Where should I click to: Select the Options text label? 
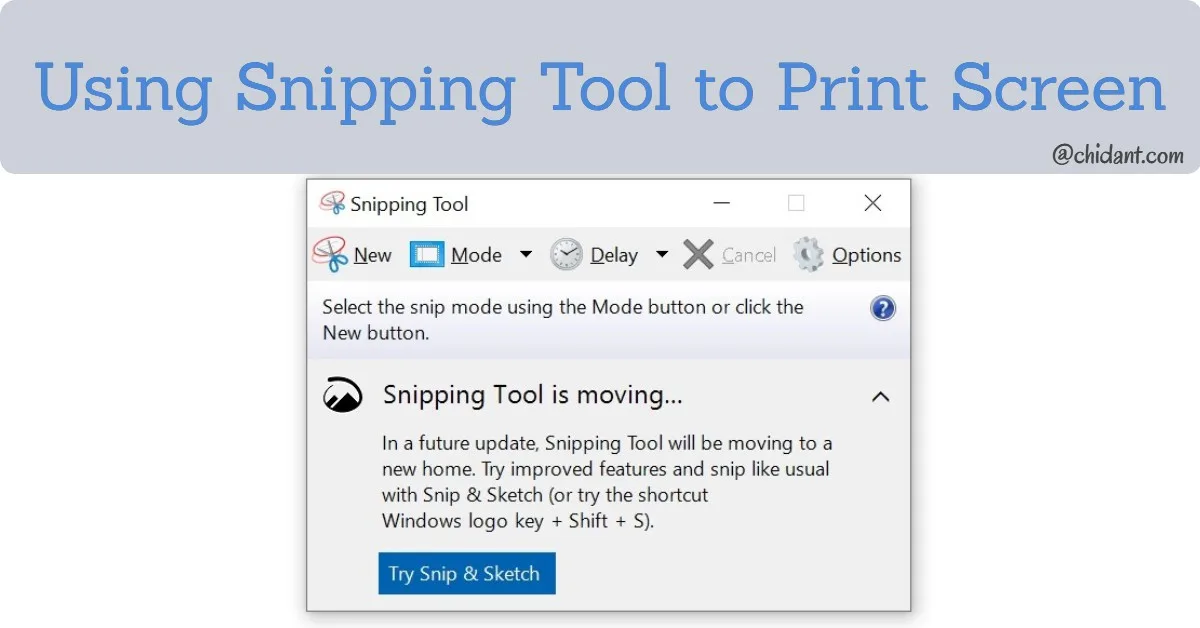867,256
